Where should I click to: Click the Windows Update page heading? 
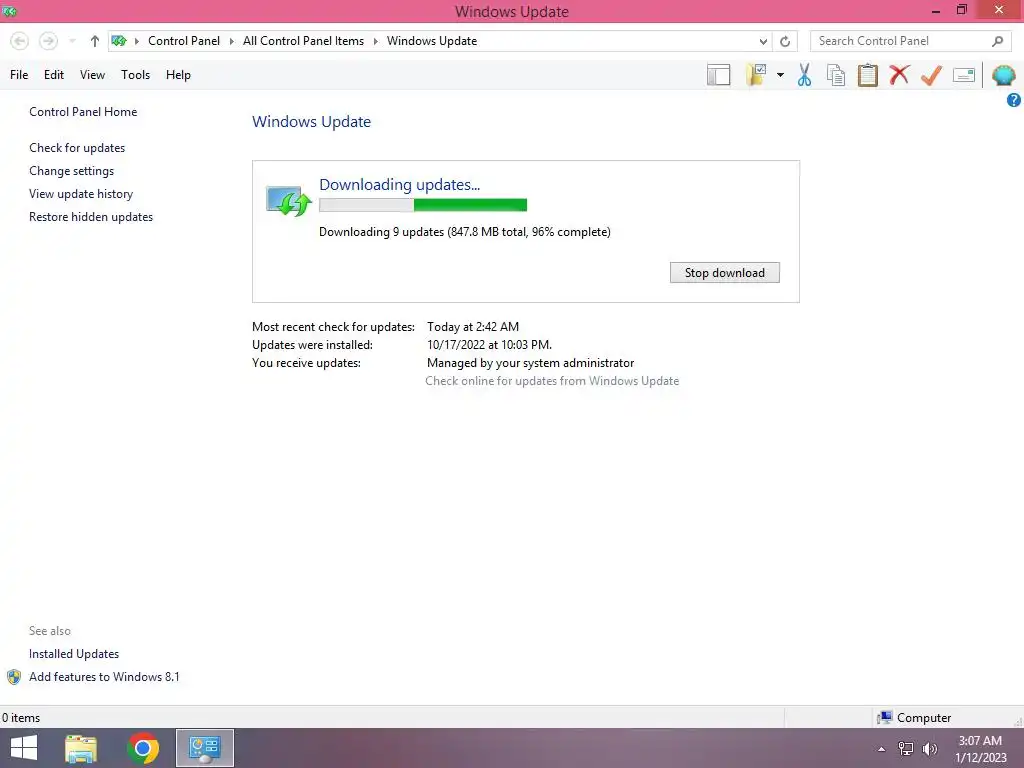312,121
